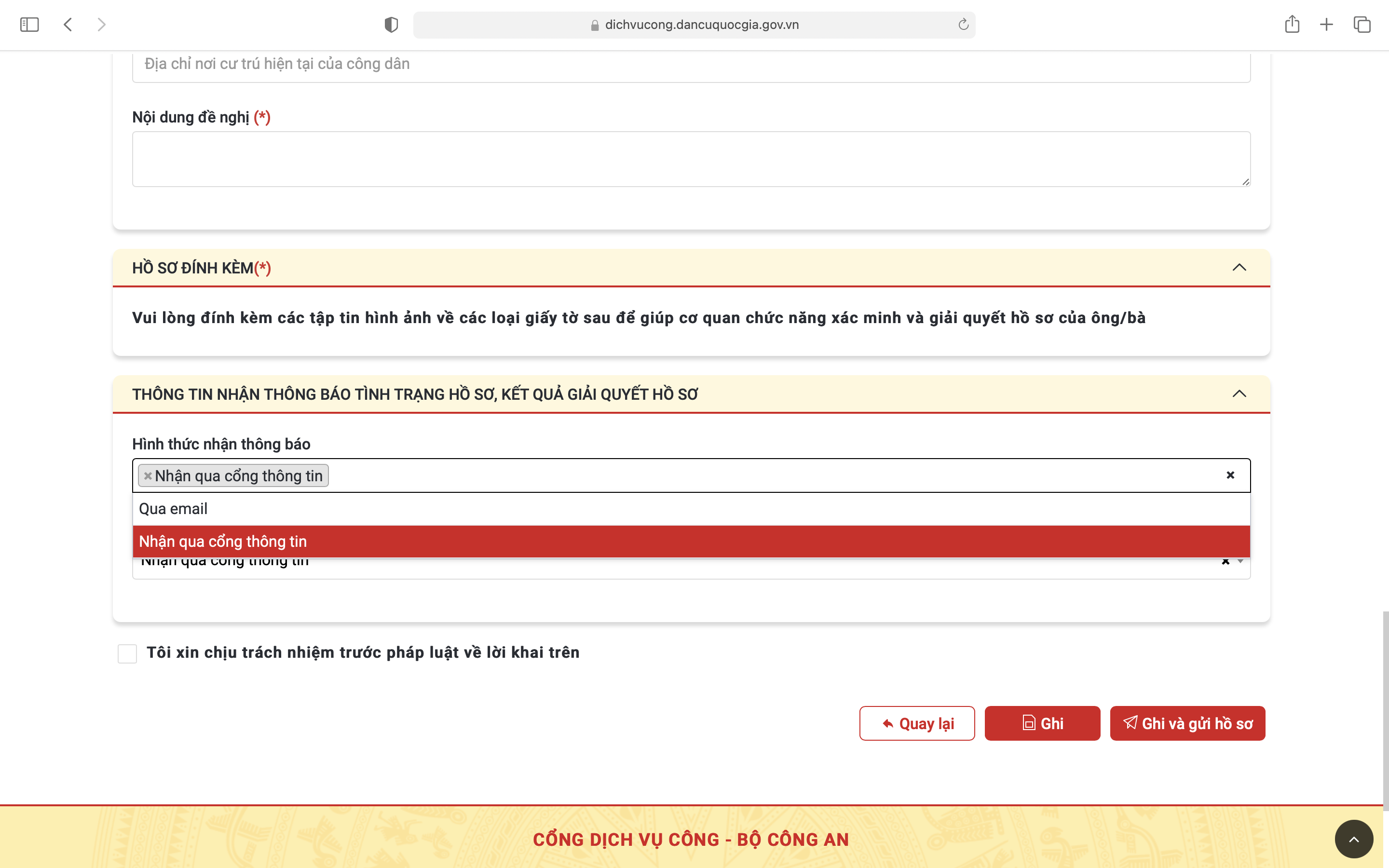Show tab overview icon
The image size is (1389, 868).
pyautogui.click(x=1362, y=24)
